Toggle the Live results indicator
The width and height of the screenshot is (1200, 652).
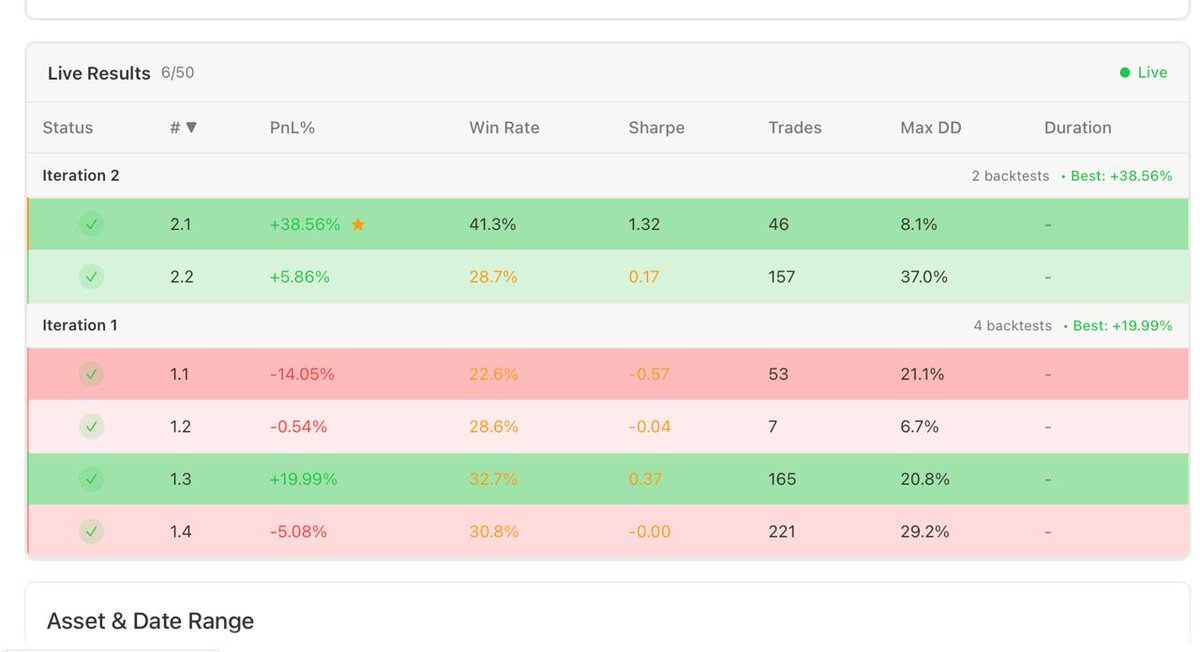pyautogui.click(x=1141, y=72)
